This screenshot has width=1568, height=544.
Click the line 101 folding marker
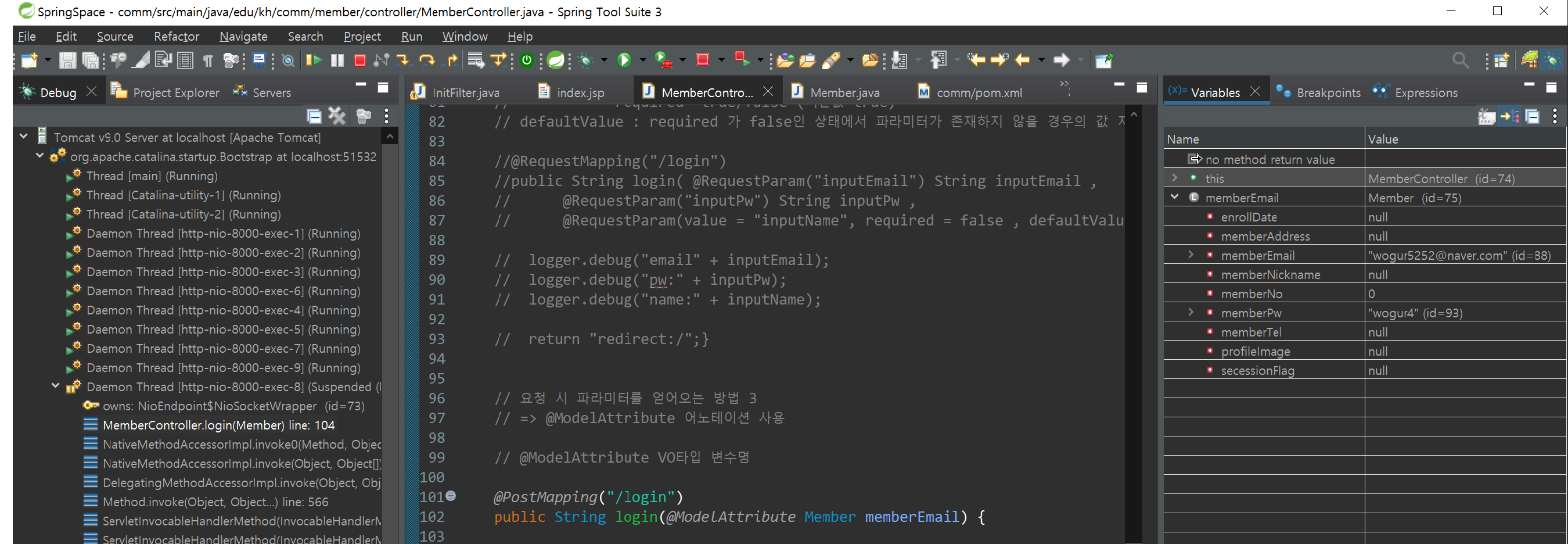tap(451, 496)
